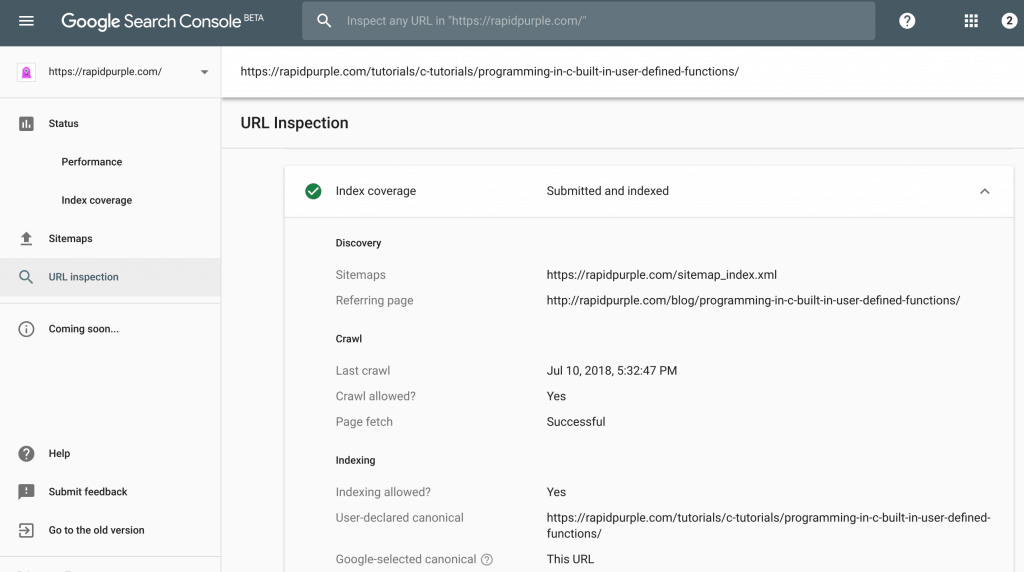Click the Last crawl date Jul 10, 2018
This screenshot has width=1024, height=572.
pyautogui.click(x=612, y=371)
